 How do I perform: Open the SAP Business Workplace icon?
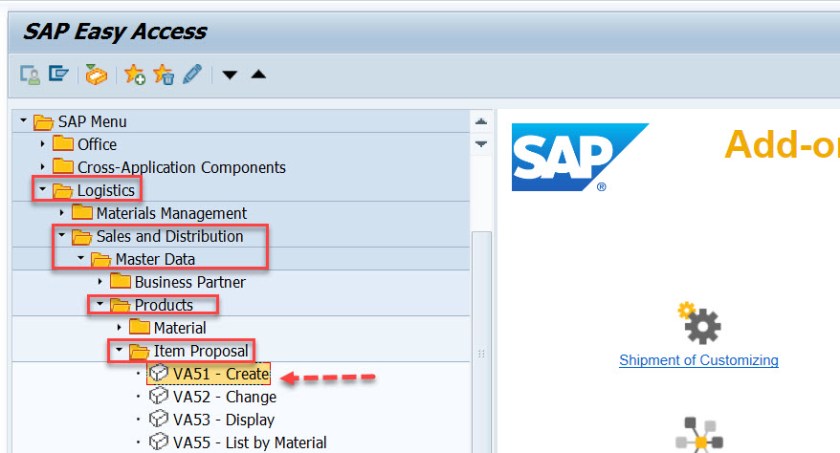coord(96,74)
